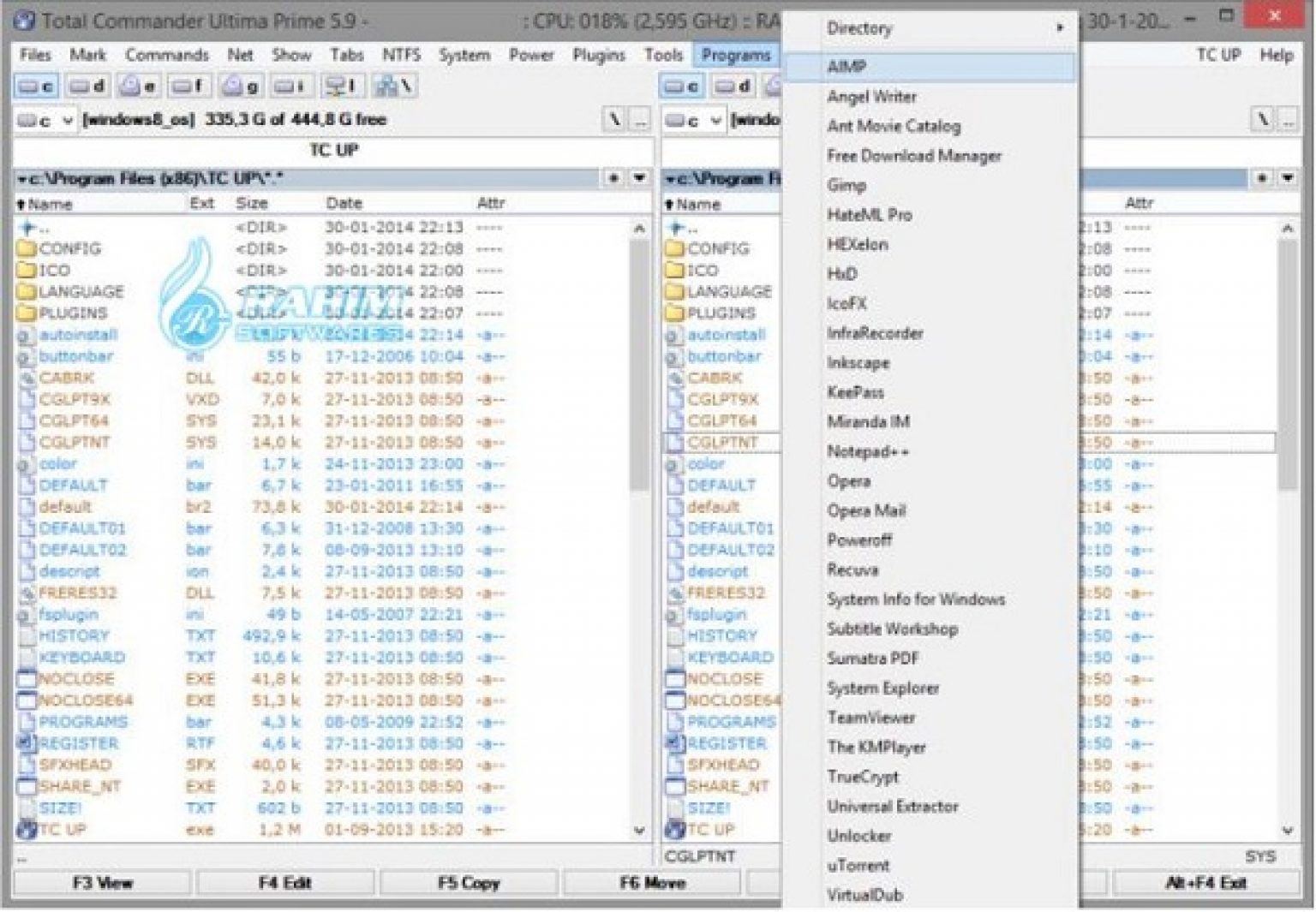The width and height of the screenshot is (1316, 912).
Task: Select FRERES32 file name in right panel
Action: click(726, 593)
